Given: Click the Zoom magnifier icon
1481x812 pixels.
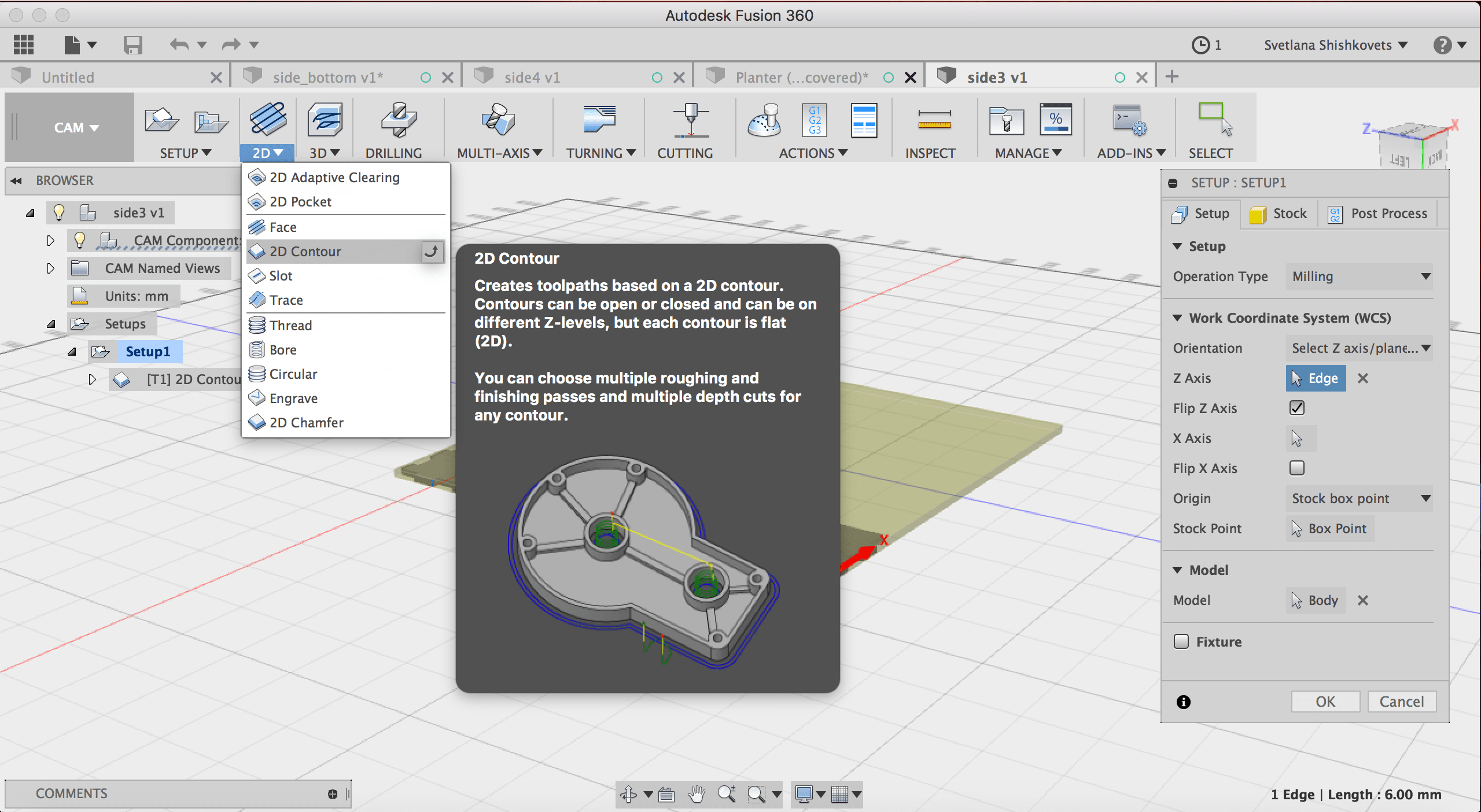Looking at the screenshot, I should pyautogui.click(x=727, y=793).
